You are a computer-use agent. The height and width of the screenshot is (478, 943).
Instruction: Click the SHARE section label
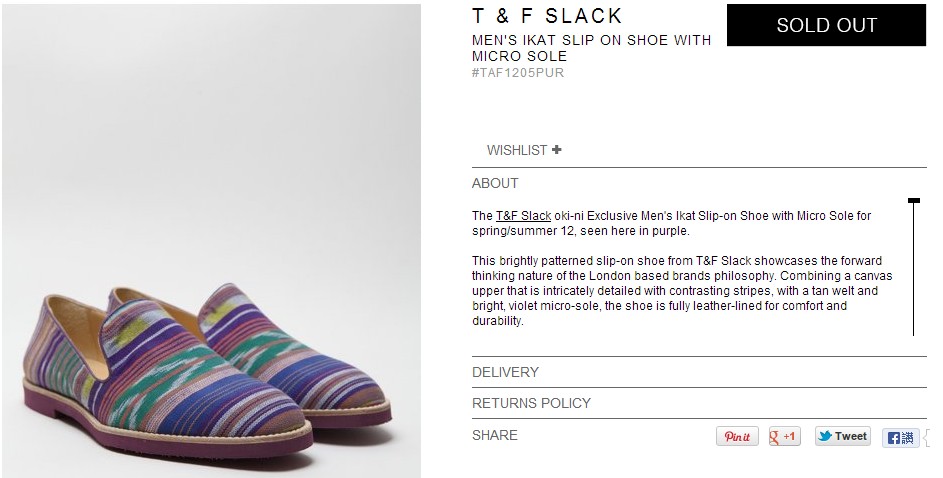point(495,435)
